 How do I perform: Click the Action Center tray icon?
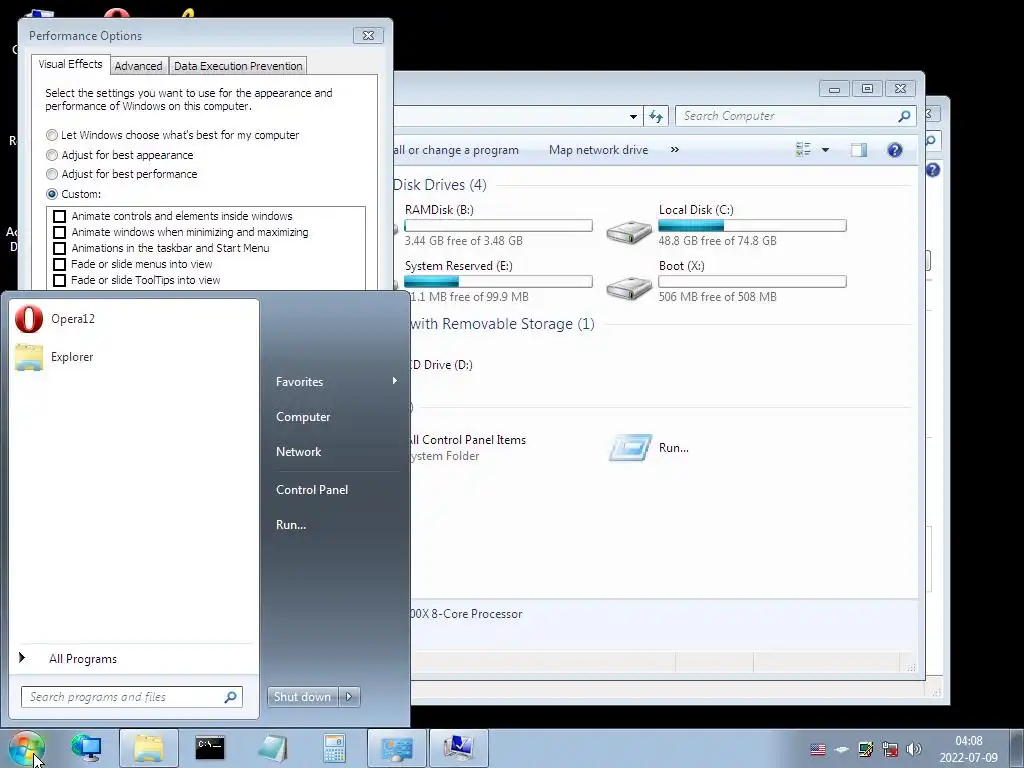pyautogui.click(x=866, y=749)
